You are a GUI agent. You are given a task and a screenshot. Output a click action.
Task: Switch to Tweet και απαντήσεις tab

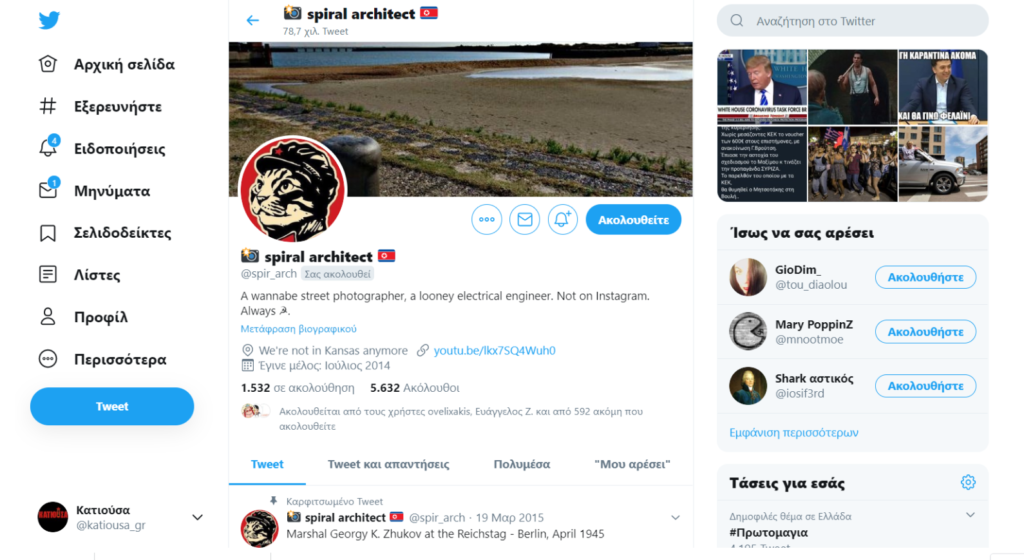tap(389, 464)
